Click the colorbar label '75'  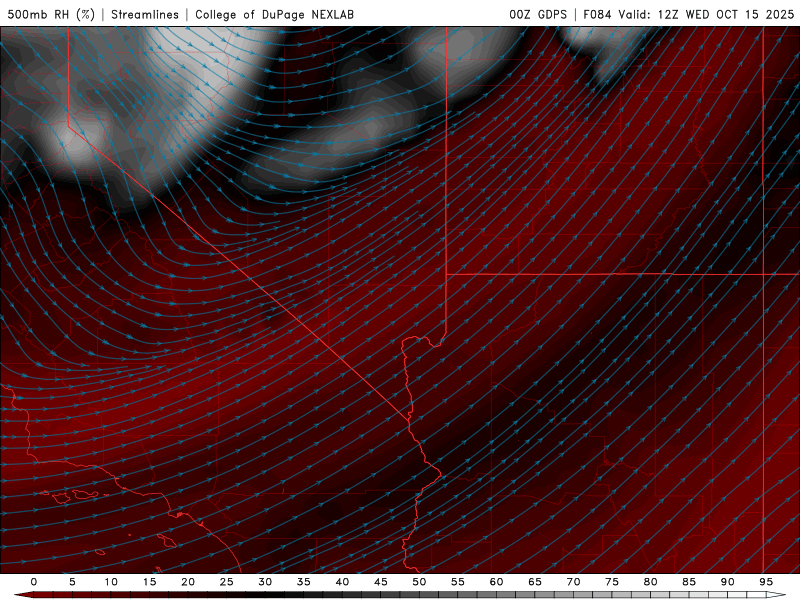[612, 582]
